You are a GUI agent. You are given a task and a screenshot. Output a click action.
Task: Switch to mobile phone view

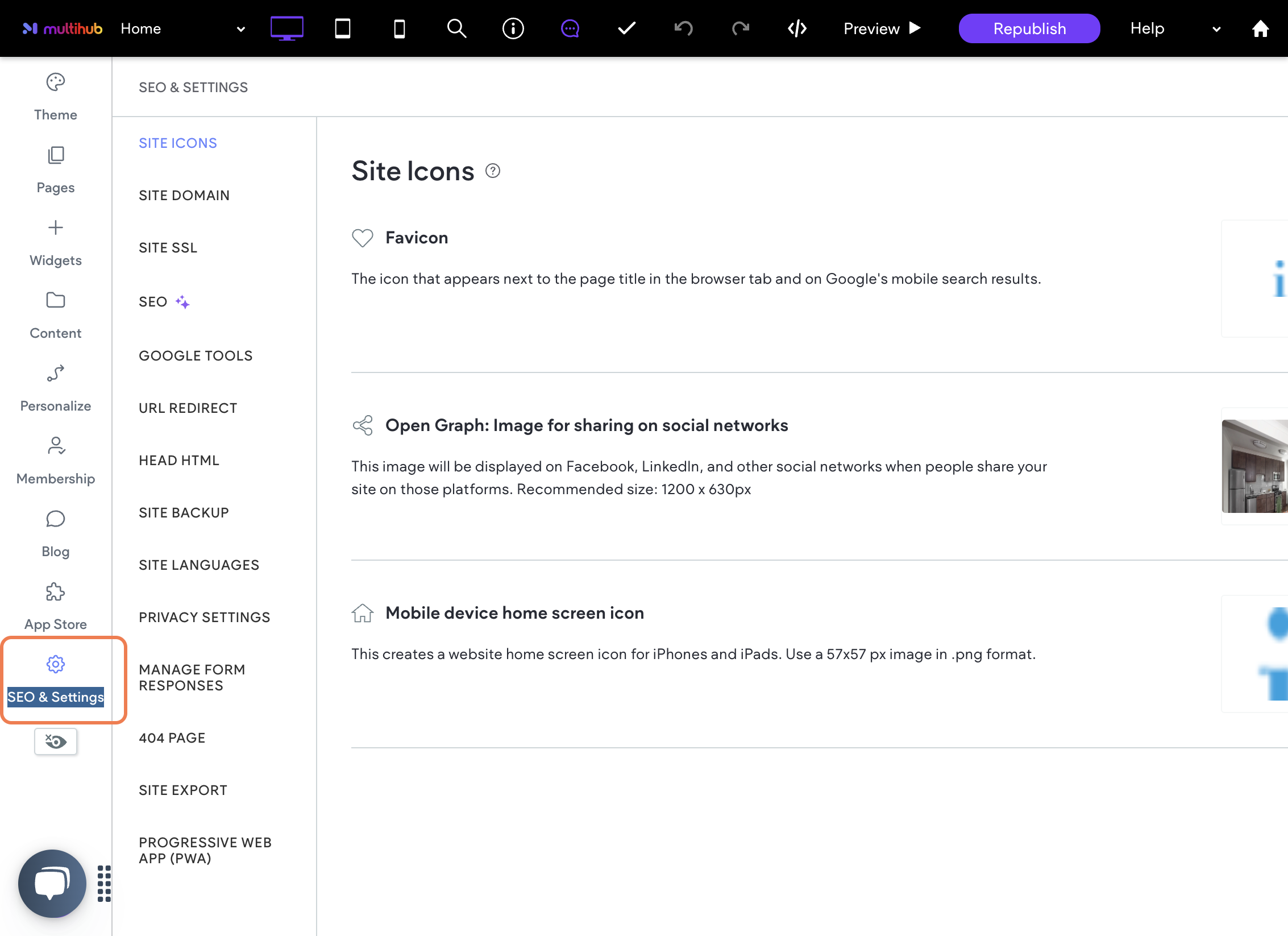click(x=400, y=28)
